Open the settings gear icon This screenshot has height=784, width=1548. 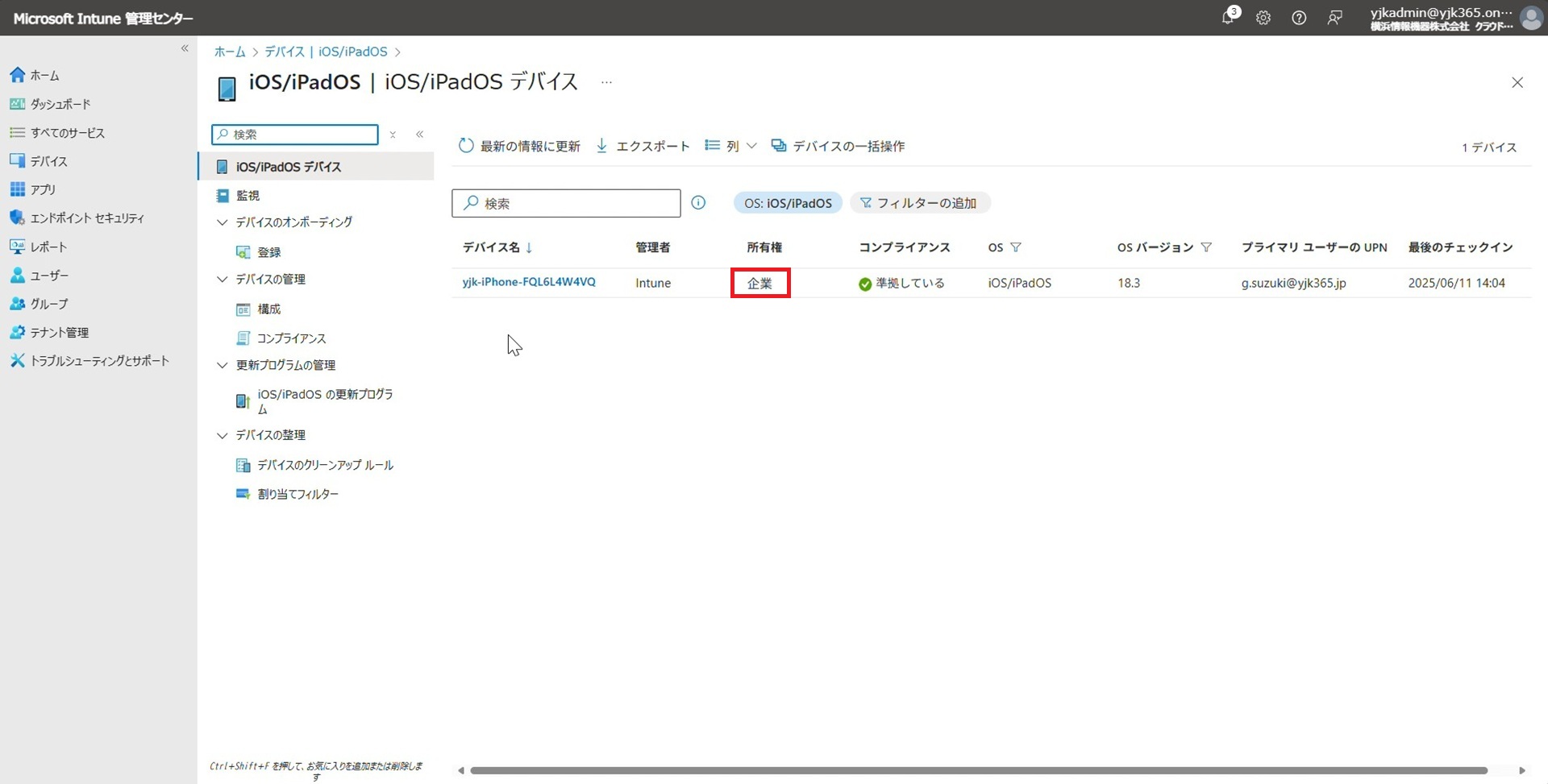pyautogui.click(x=1263, y=18)
